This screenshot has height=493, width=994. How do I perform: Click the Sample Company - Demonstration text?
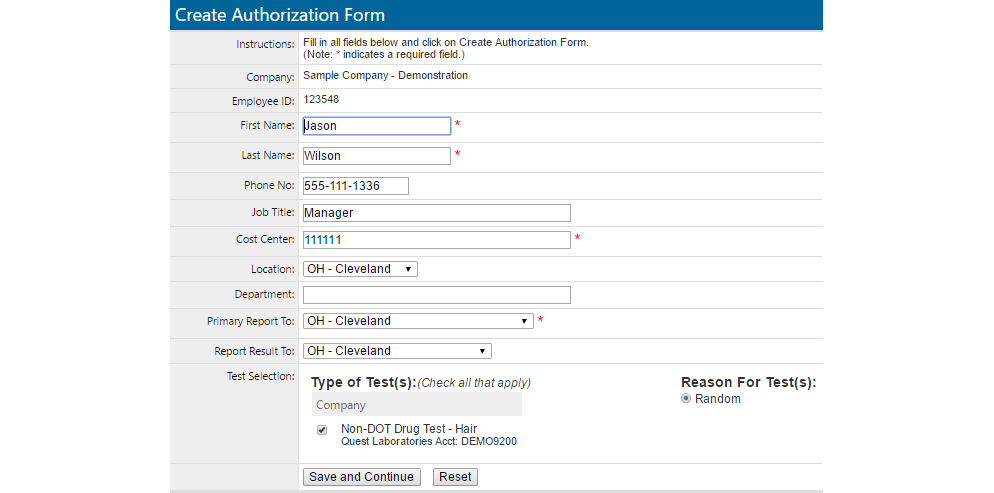(385, 75)
